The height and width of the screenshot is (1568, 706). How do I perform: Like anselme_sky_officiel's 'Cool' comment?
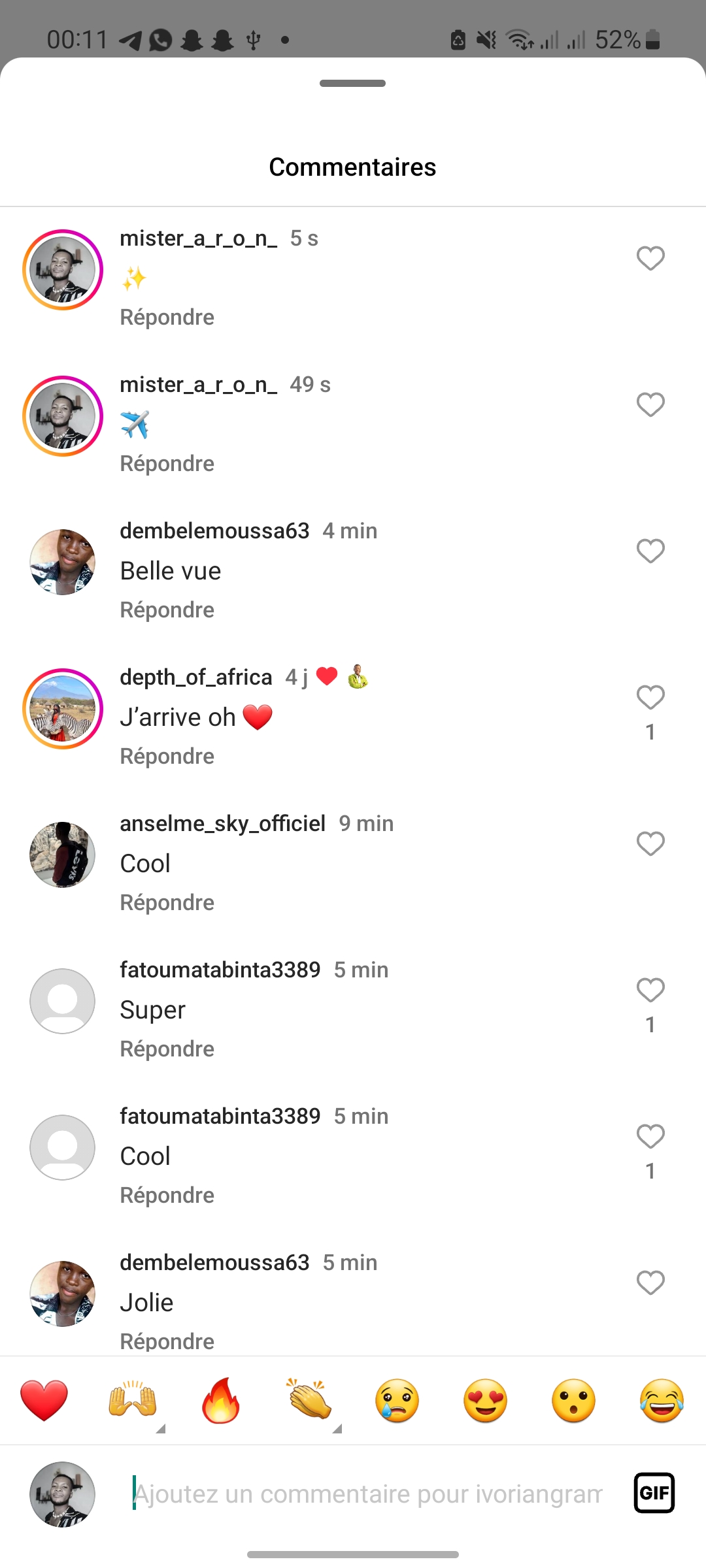point(650,843)
